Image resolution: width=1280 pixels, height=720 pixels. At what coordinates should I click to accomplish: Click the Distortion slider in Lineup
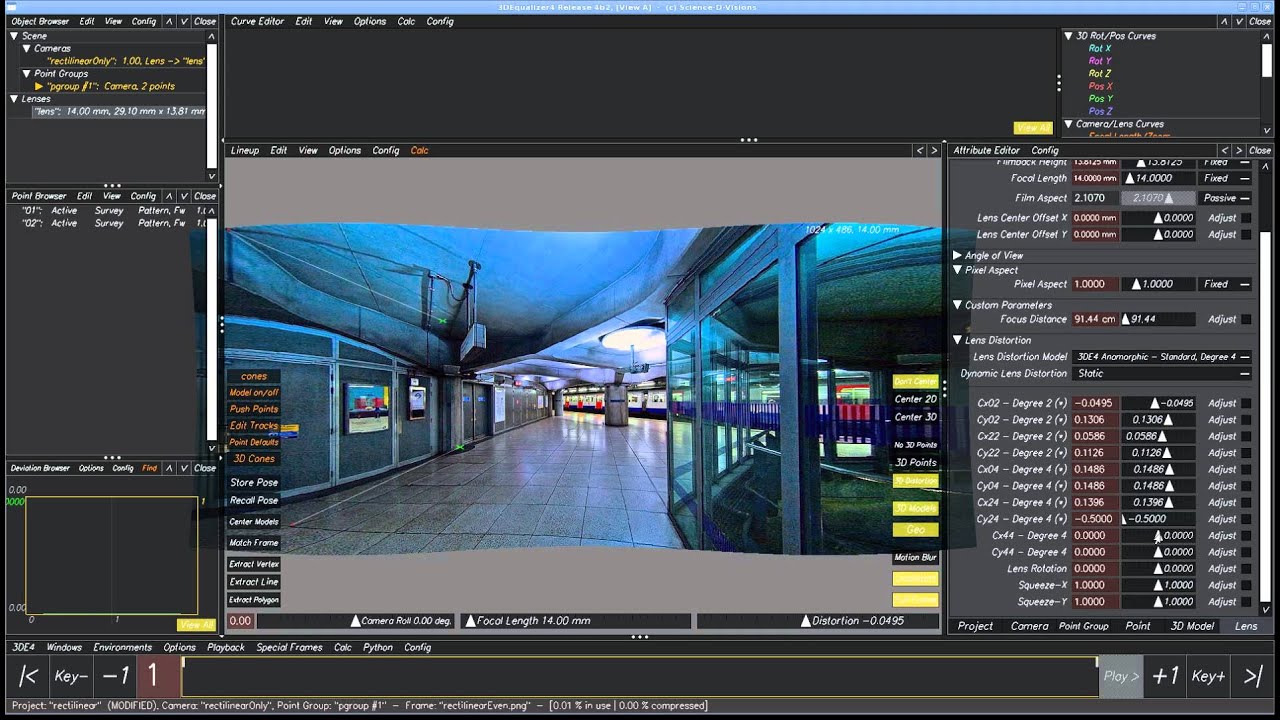click(818, 621)
